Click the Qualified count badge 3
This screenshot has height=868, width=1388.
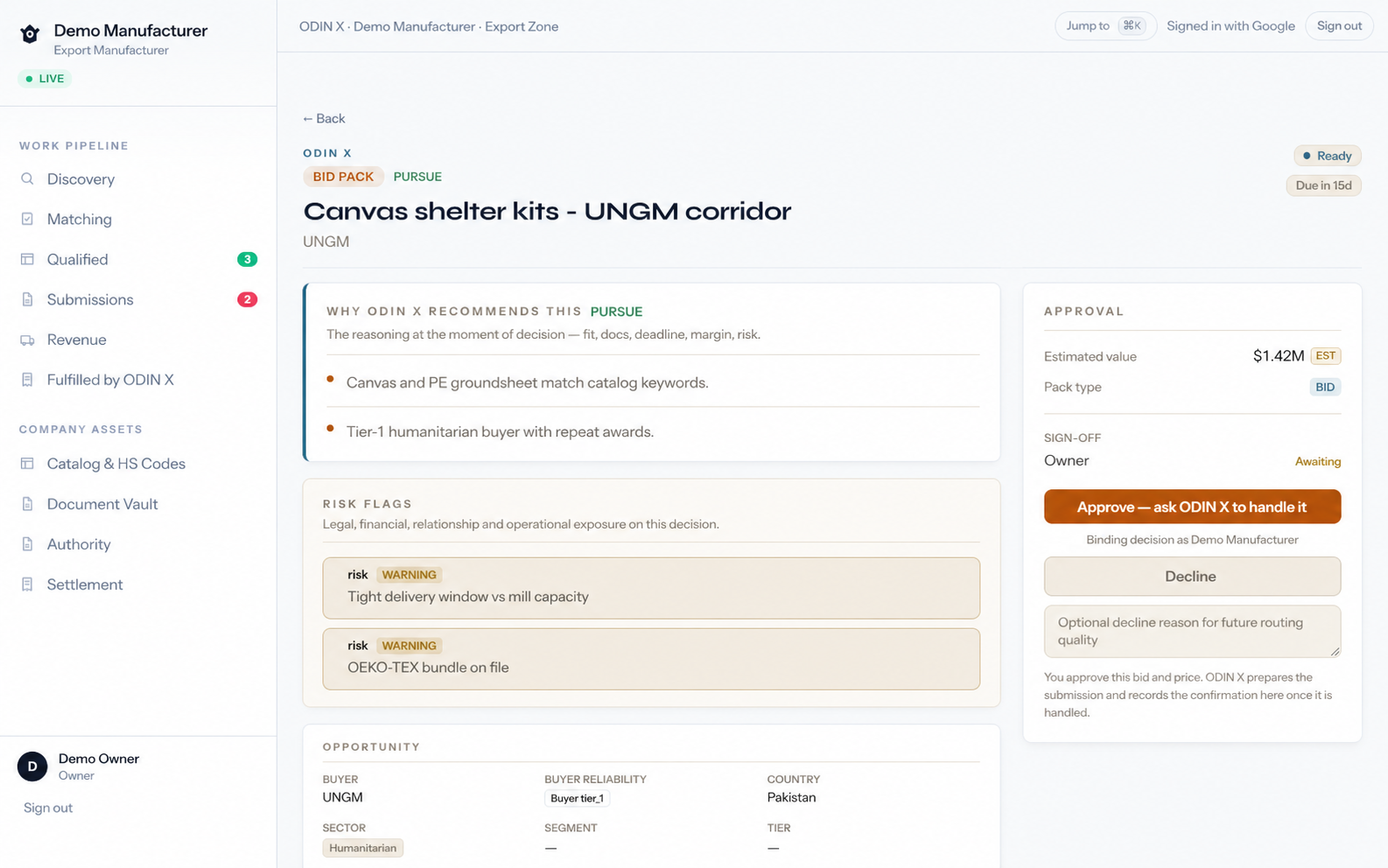(x=248, y=259)
